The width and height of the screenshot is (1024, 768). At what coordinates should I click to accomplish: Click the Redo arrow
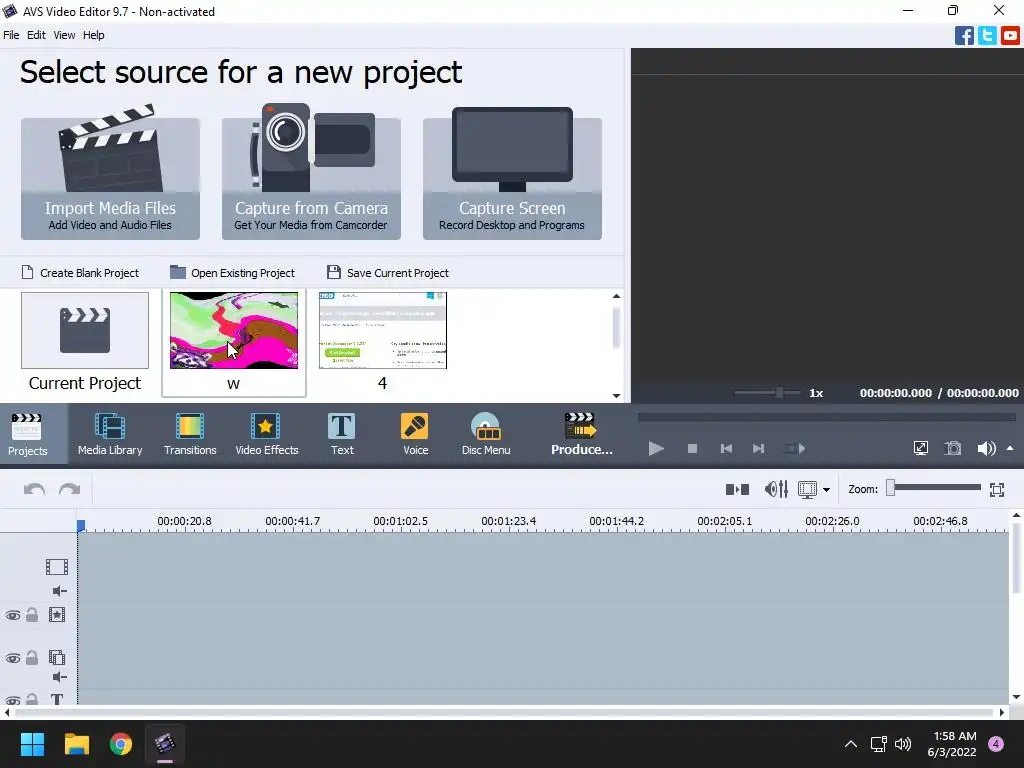(70, 489)
